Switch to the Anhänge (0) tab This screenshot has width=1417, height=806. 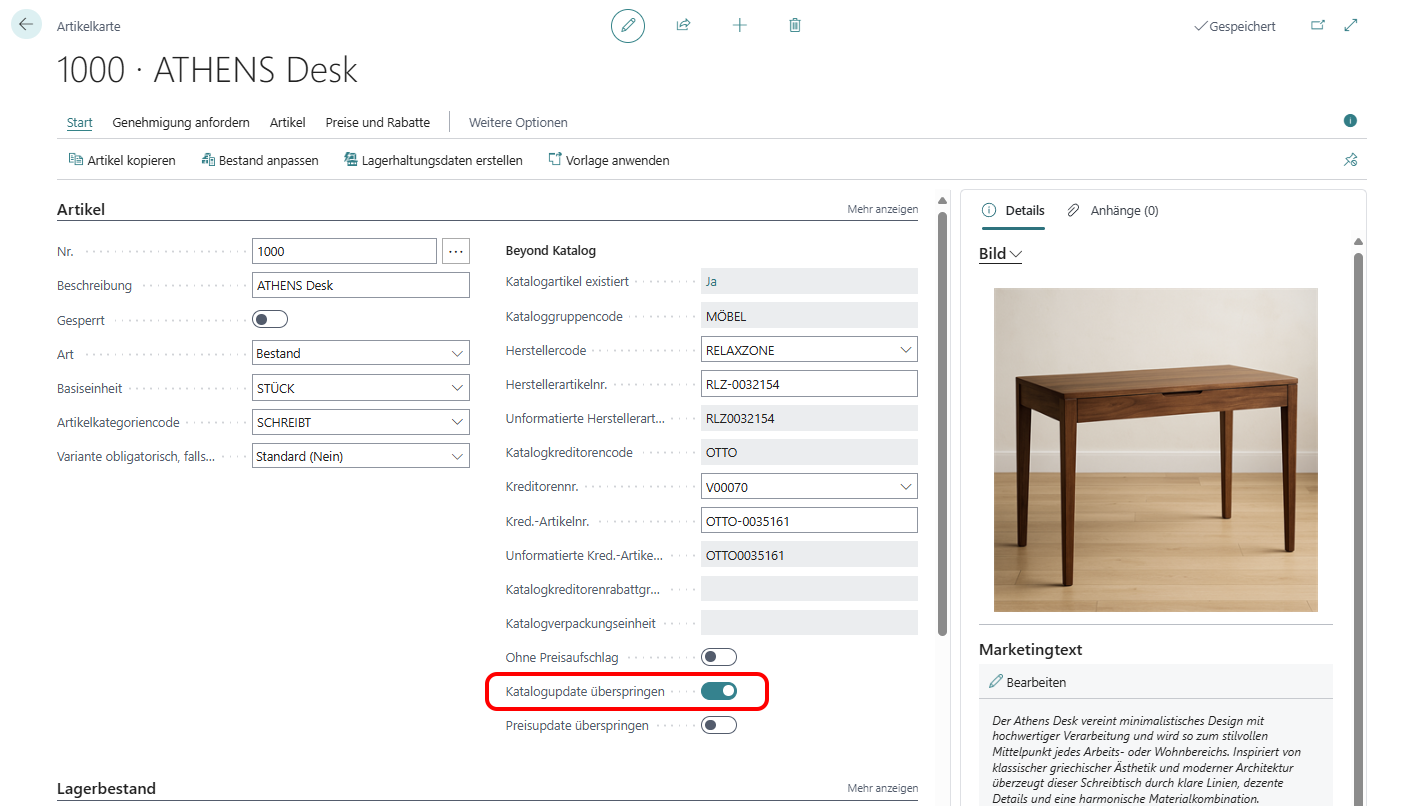click(1113, 211)
